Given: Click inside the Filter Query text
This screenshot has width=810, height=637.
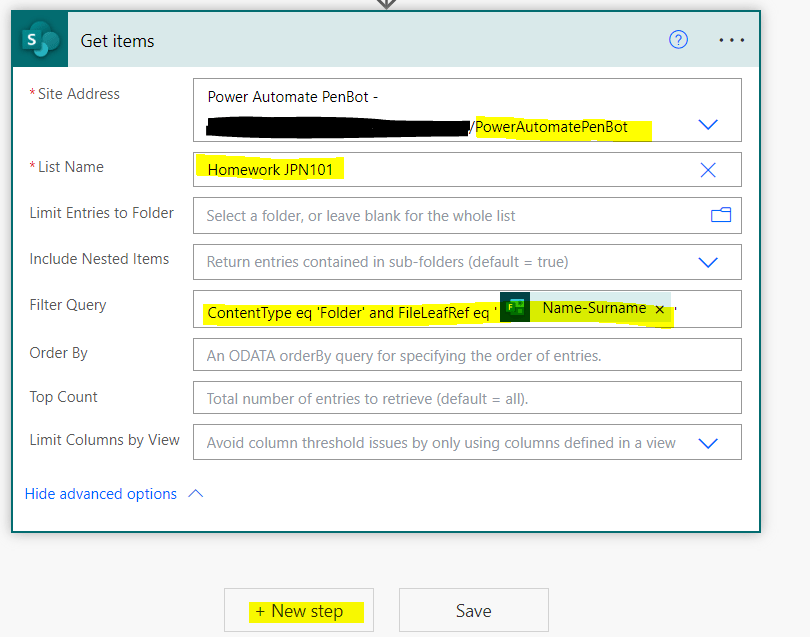Looking at the screenshot, I should [x=350, y=312].
